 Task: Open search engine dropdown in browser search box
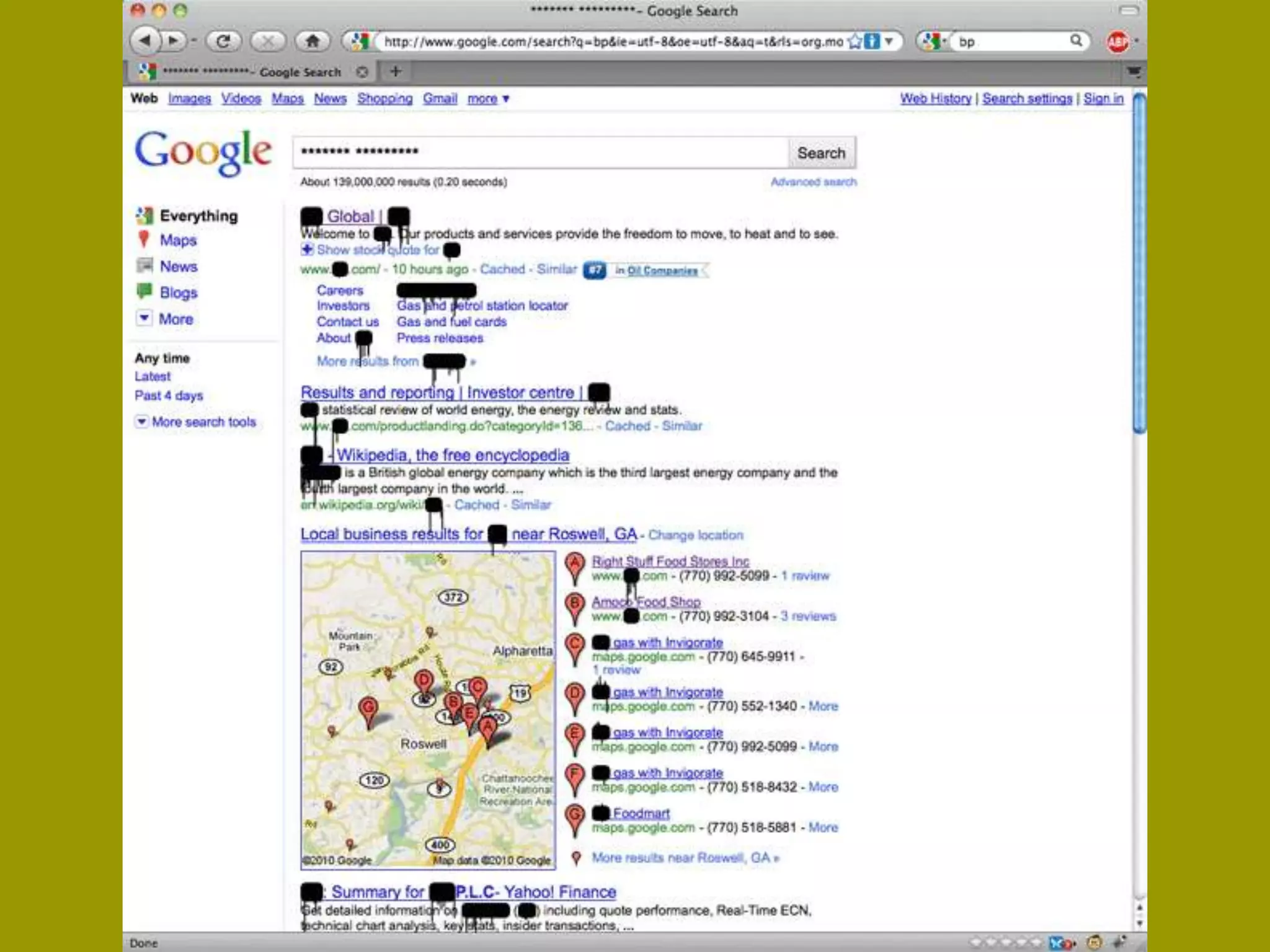(x=935, y=42)
